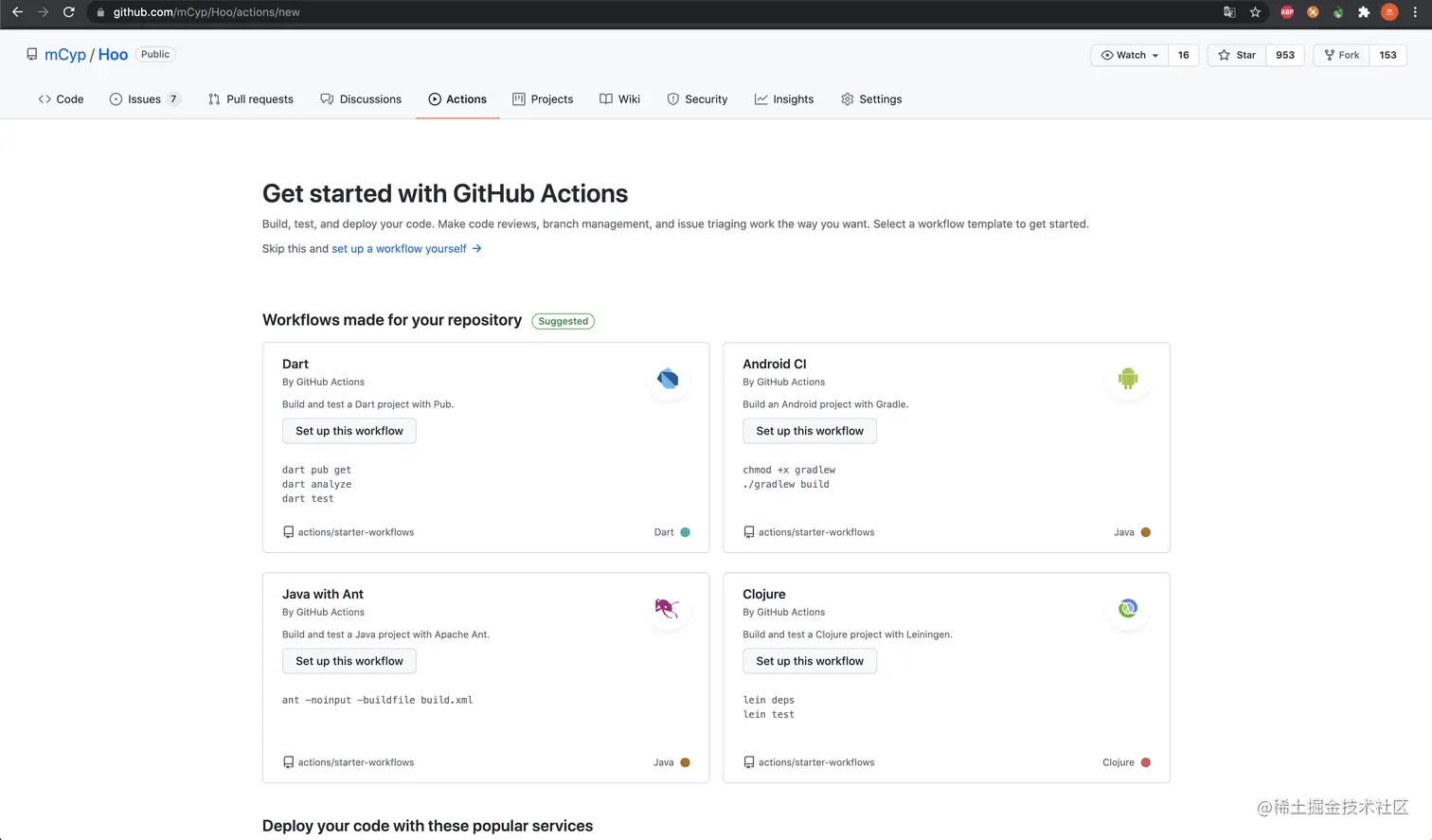The height and width of the screenshot is (840, 1432).
Task: Click the './gradlew build' command text
Action: (786, 484)
